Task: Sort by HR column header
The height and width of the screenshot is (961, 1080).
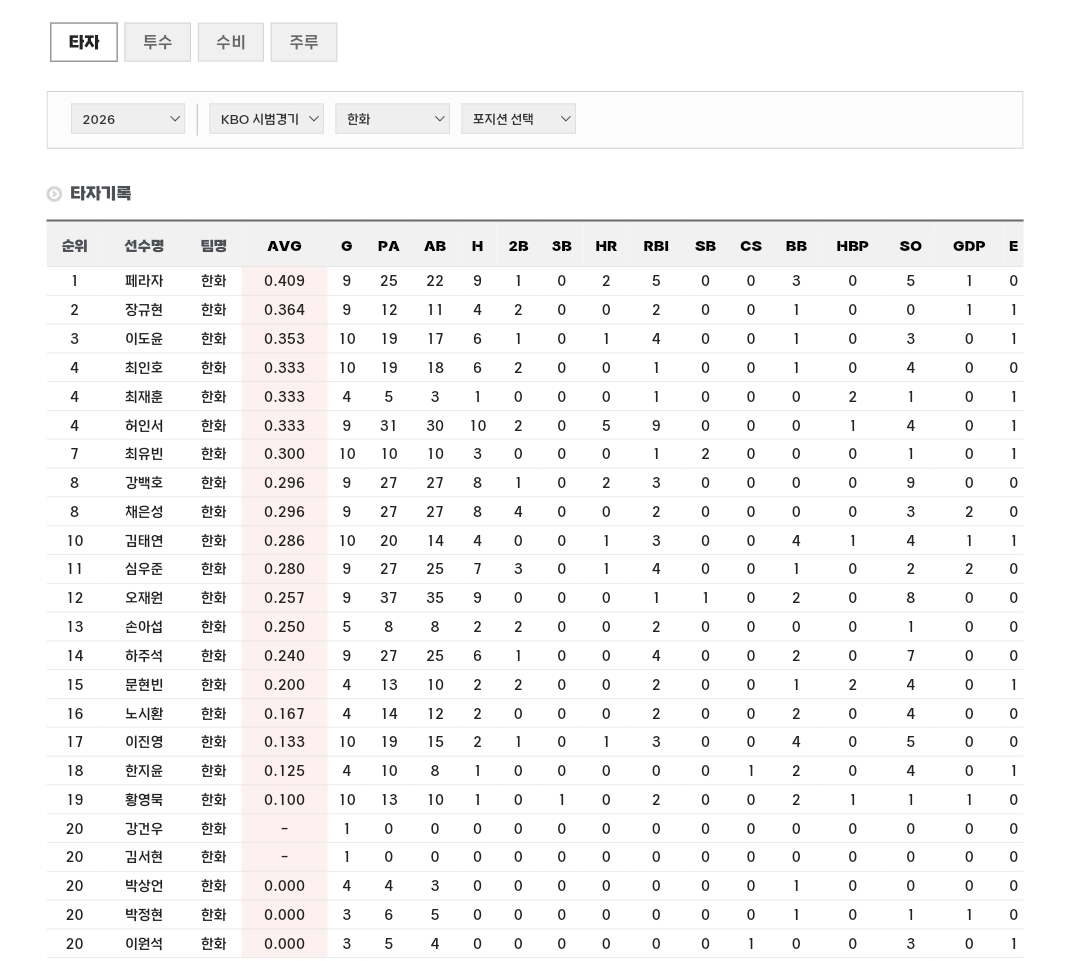Action: pyautogui.click(x=606, y=246)
